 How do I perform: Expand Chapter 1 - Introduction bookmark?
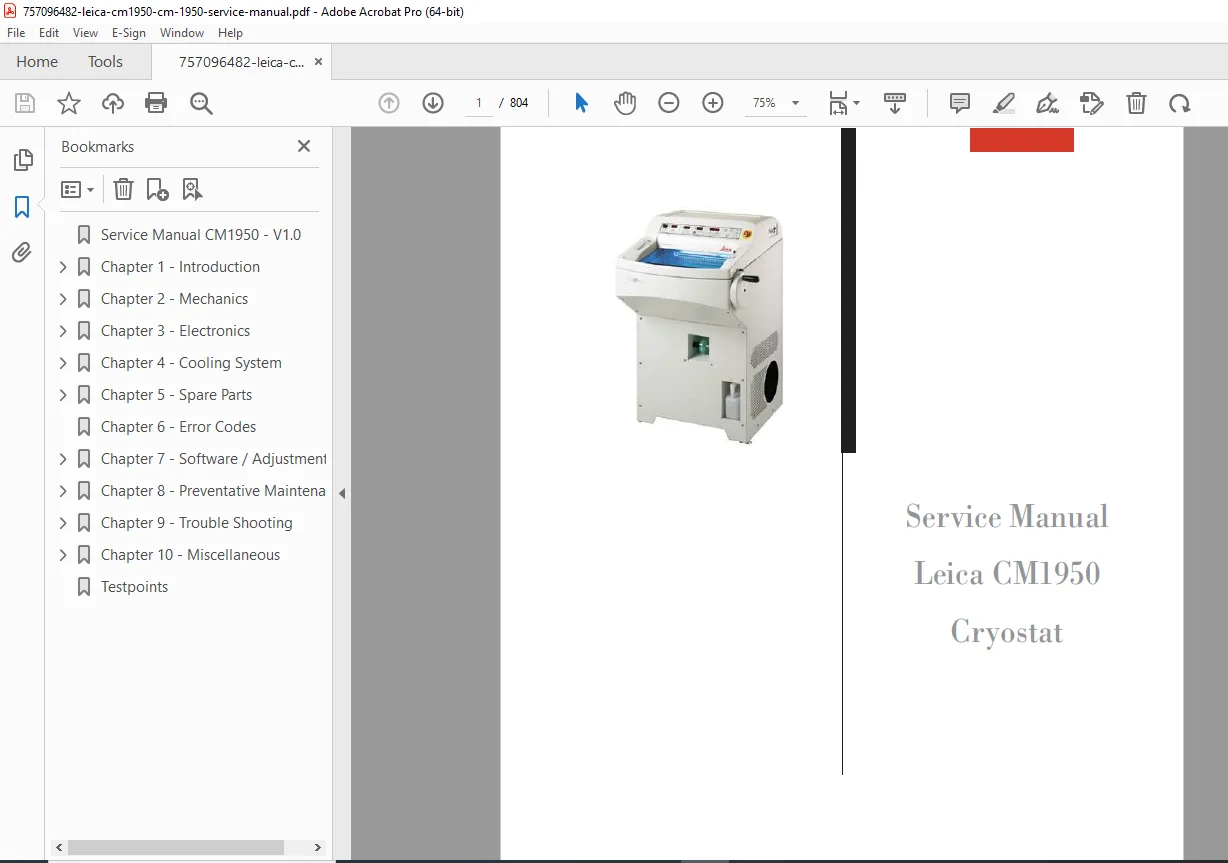click(x=63, y=267)
